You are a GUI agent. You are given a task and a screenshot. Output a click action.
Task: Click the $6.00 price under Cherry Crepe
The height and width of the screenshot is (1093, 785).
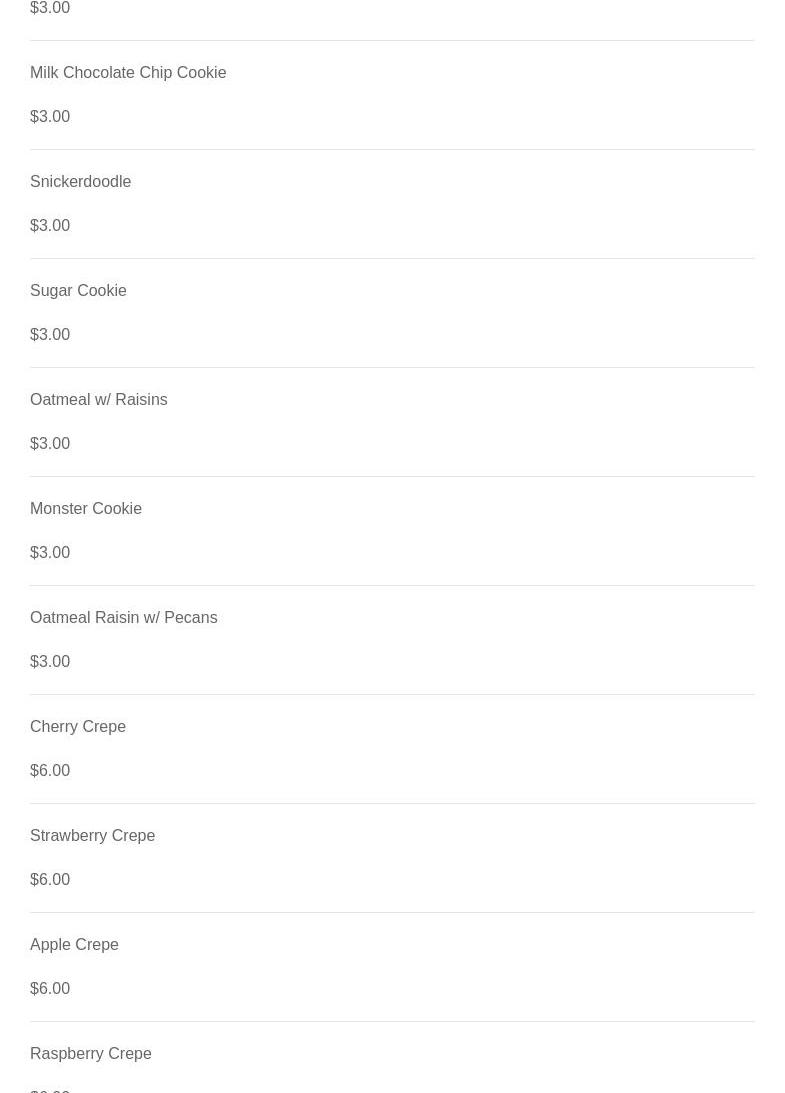tap(50, 771)
